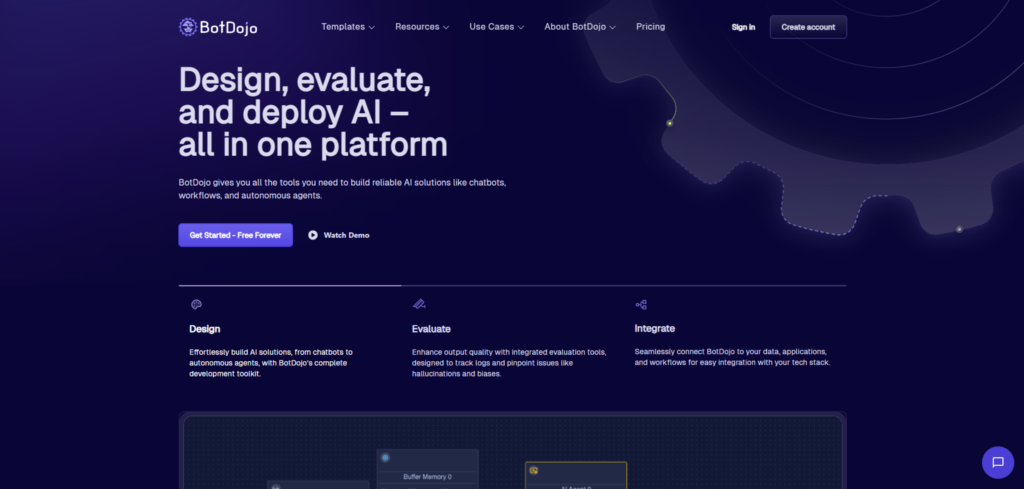Expand the Templates chevron arrow
The image size is (1024, 489).
pyautogui.click(x=372, y=27)
